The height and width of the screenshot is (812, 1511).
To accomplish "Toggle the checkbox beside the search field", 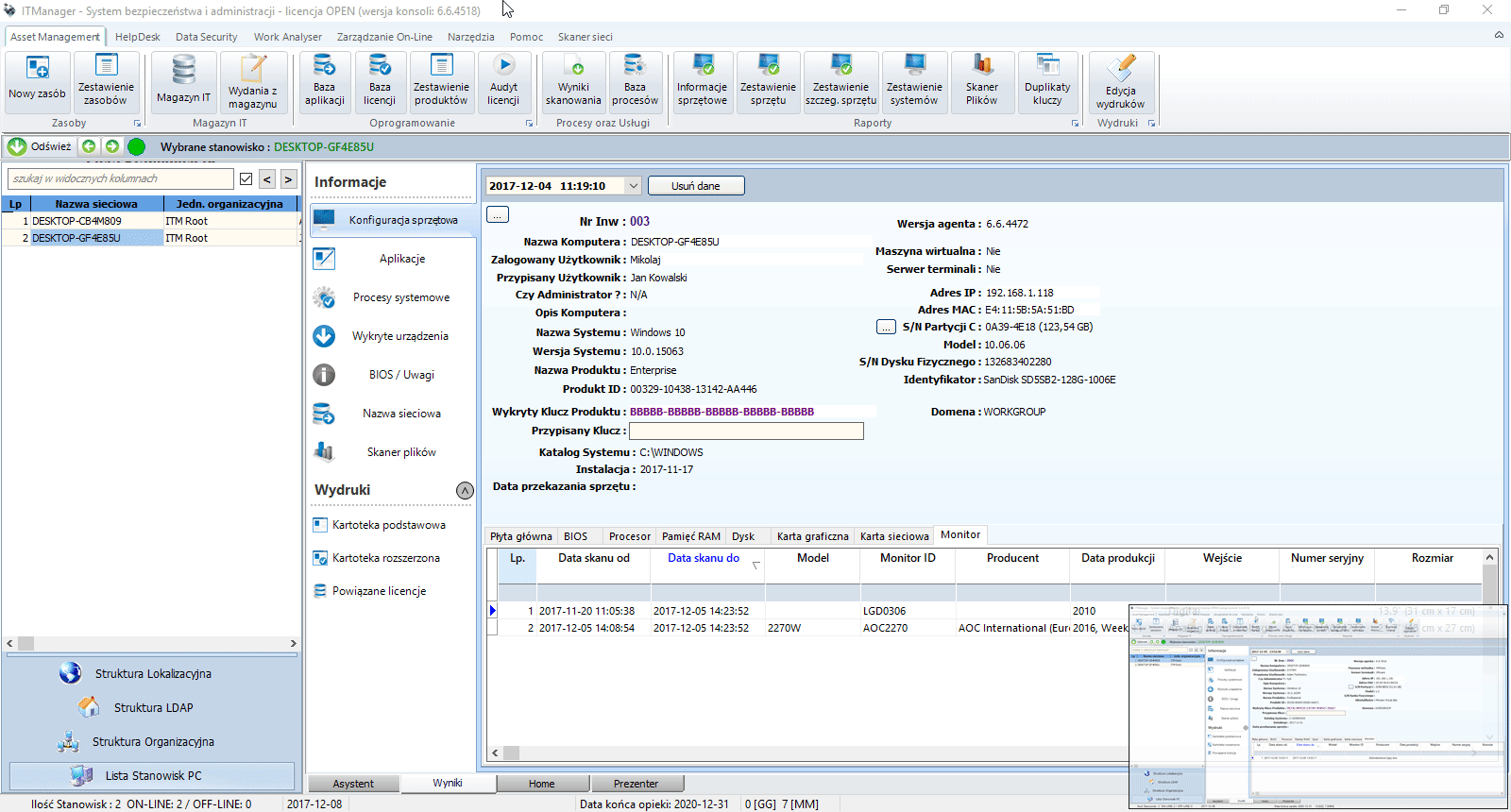I will tap(246, 178).
